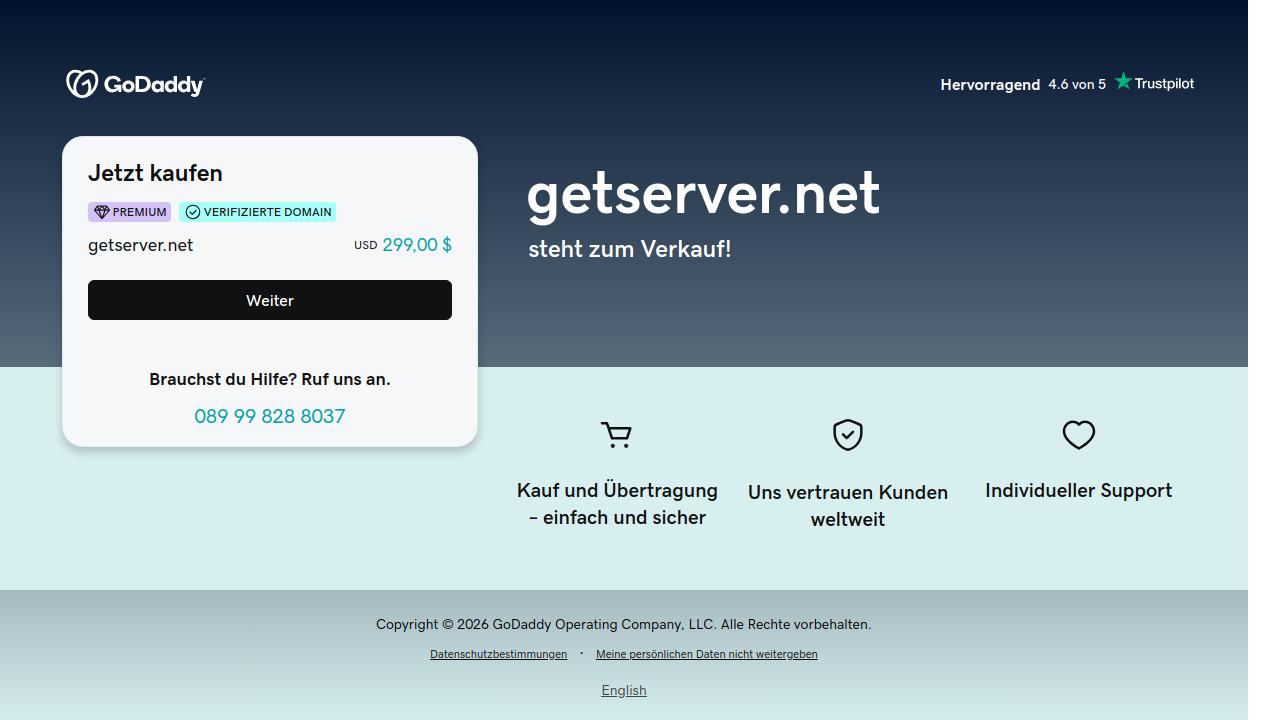This screenshot has width=1280, height=720.
Task: Click the Individueller Support text
Action: pyautogui.click(x=1079, y=490)
